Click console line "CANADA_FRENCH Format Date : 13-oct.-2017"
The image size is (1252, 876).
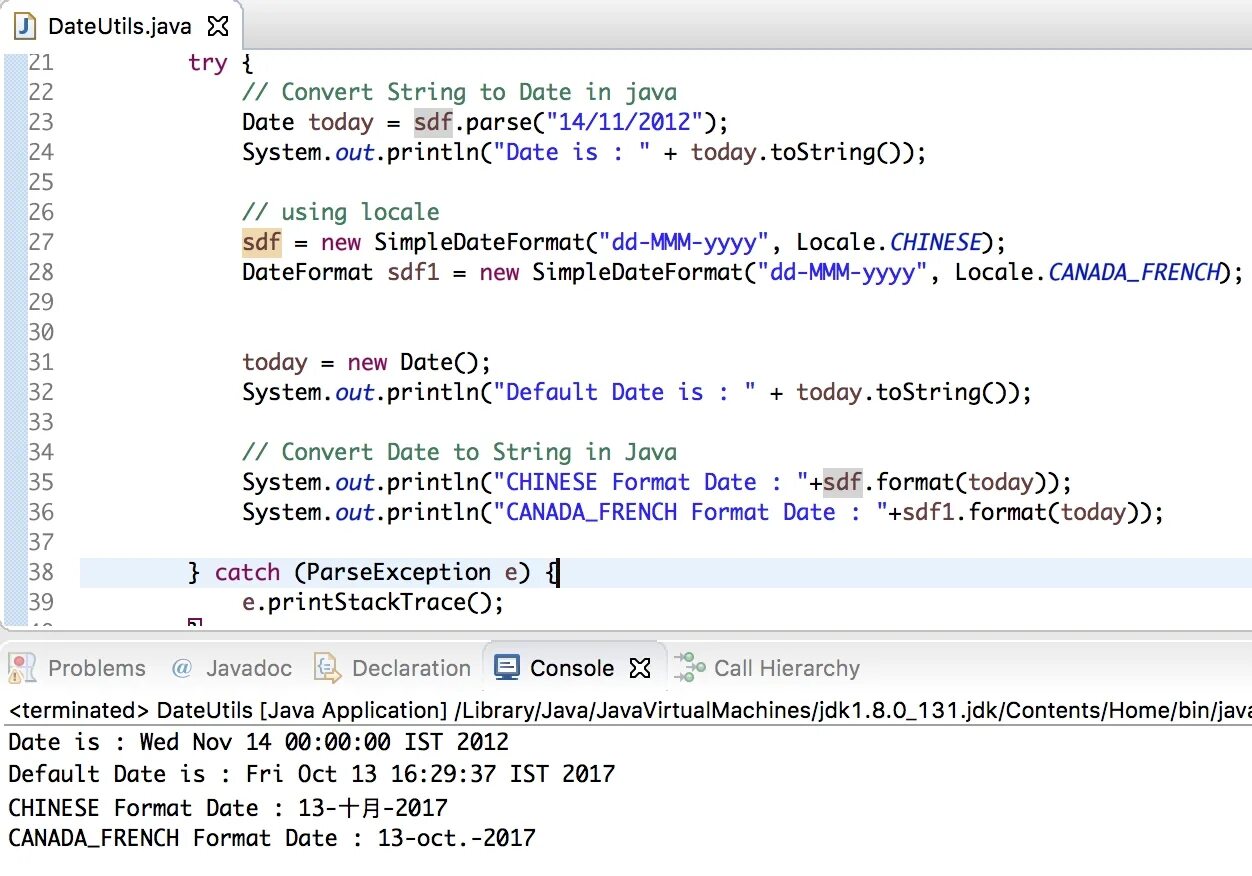[x=272, y=838]
